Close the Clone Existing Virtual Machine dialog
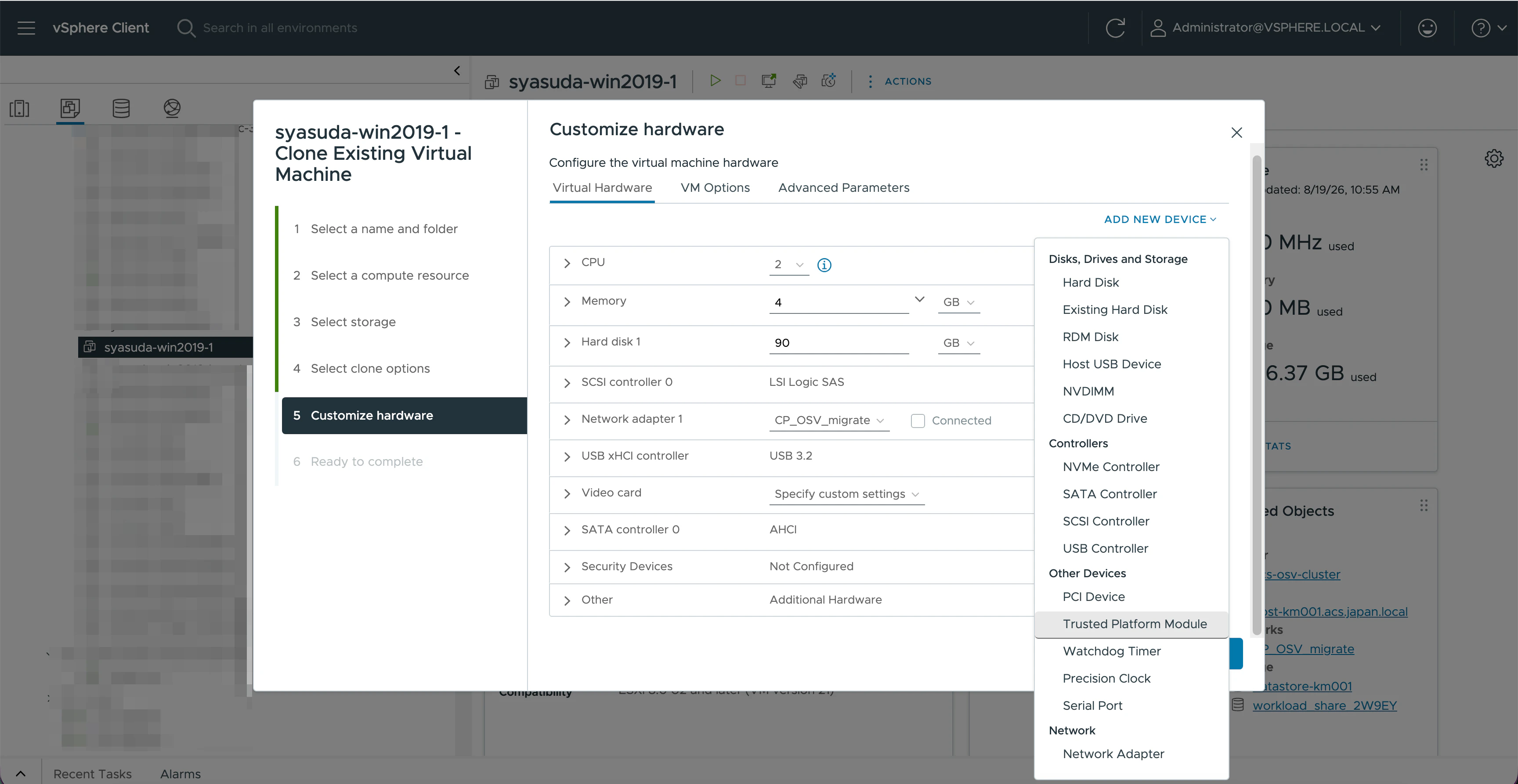Image resolution: width=1518 pixels, height=784 pixels. [1236, 133]
